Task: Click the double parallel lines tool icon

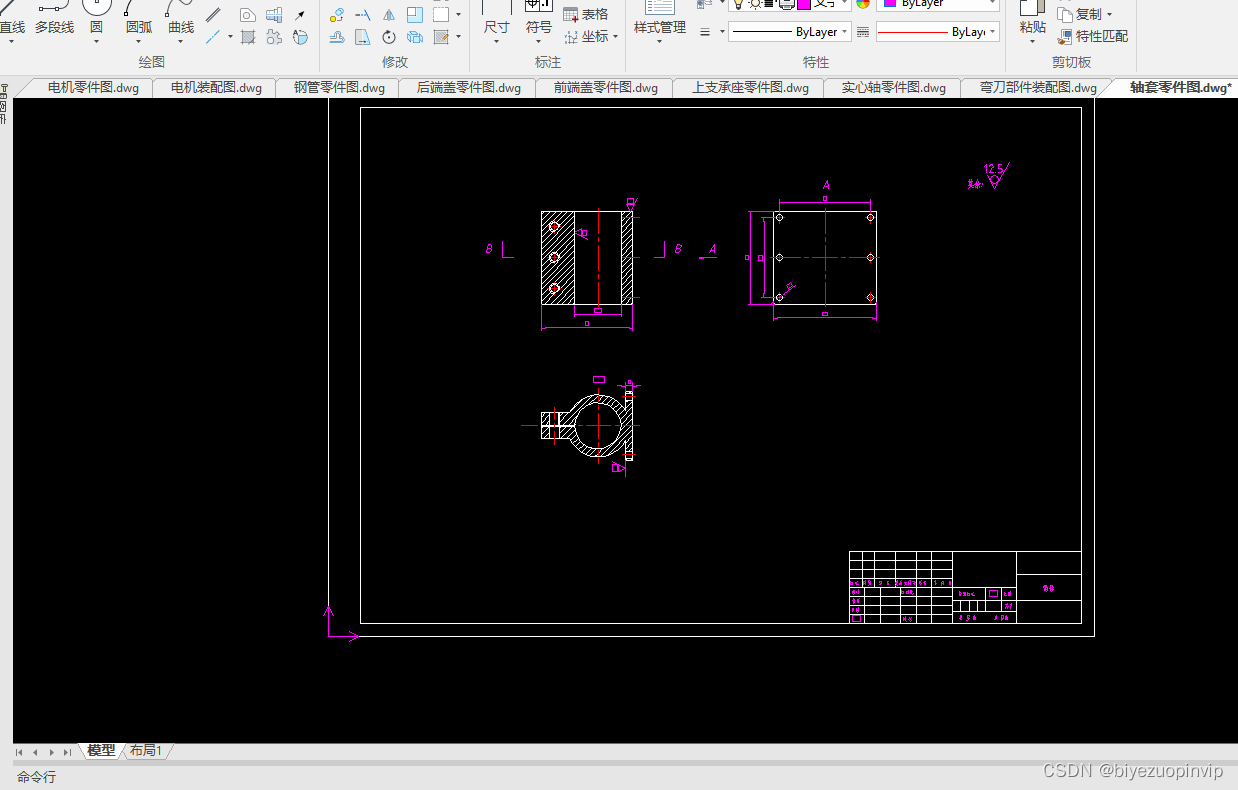Action: [x=213, y=16]
